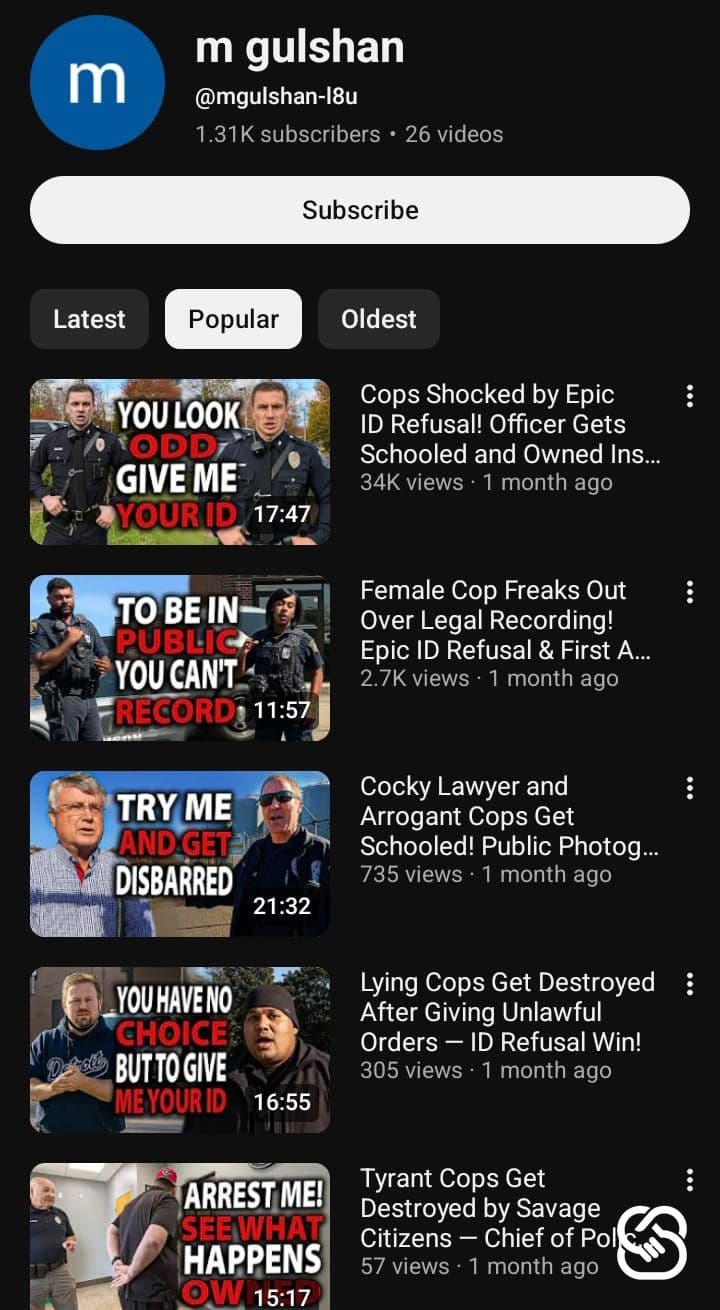Open three-dot menu for Tyrant Cops video
Screen dimensions: 720x1310
click(x=690, y=1180)
